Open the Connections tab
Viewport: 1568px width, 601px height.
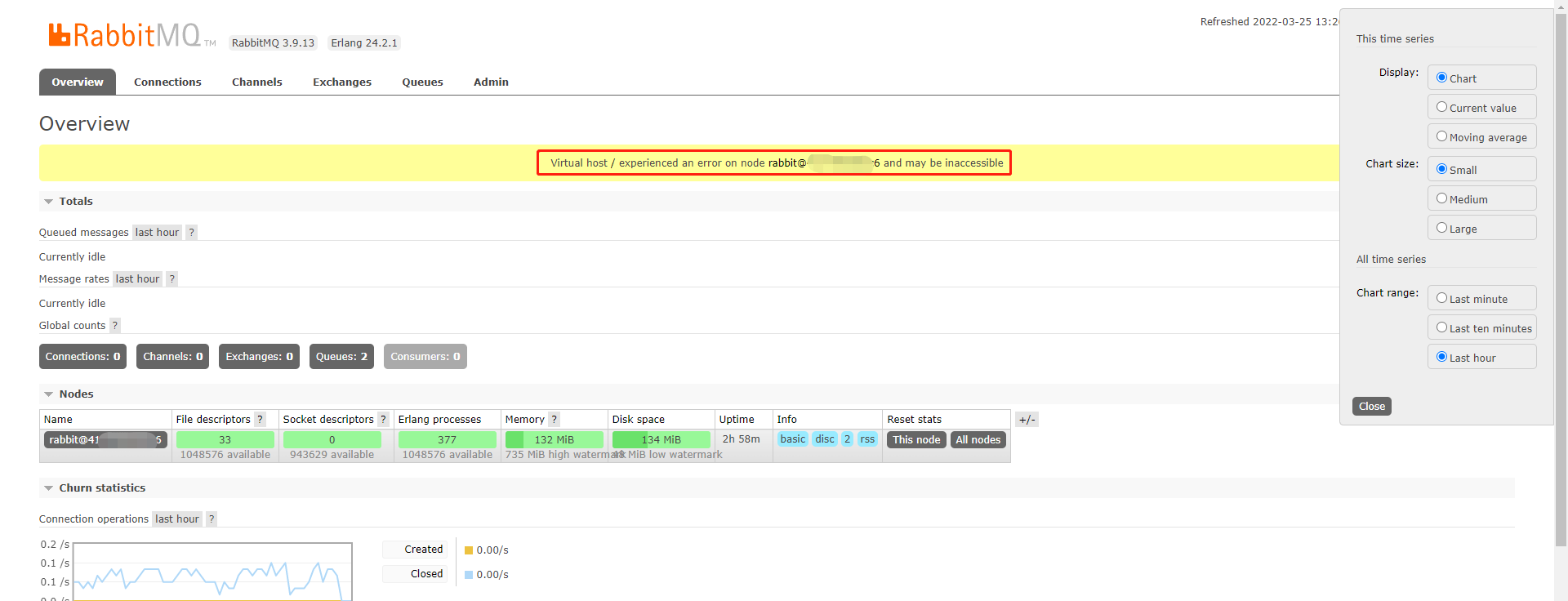pyautogui.click(x=167, y=82)
